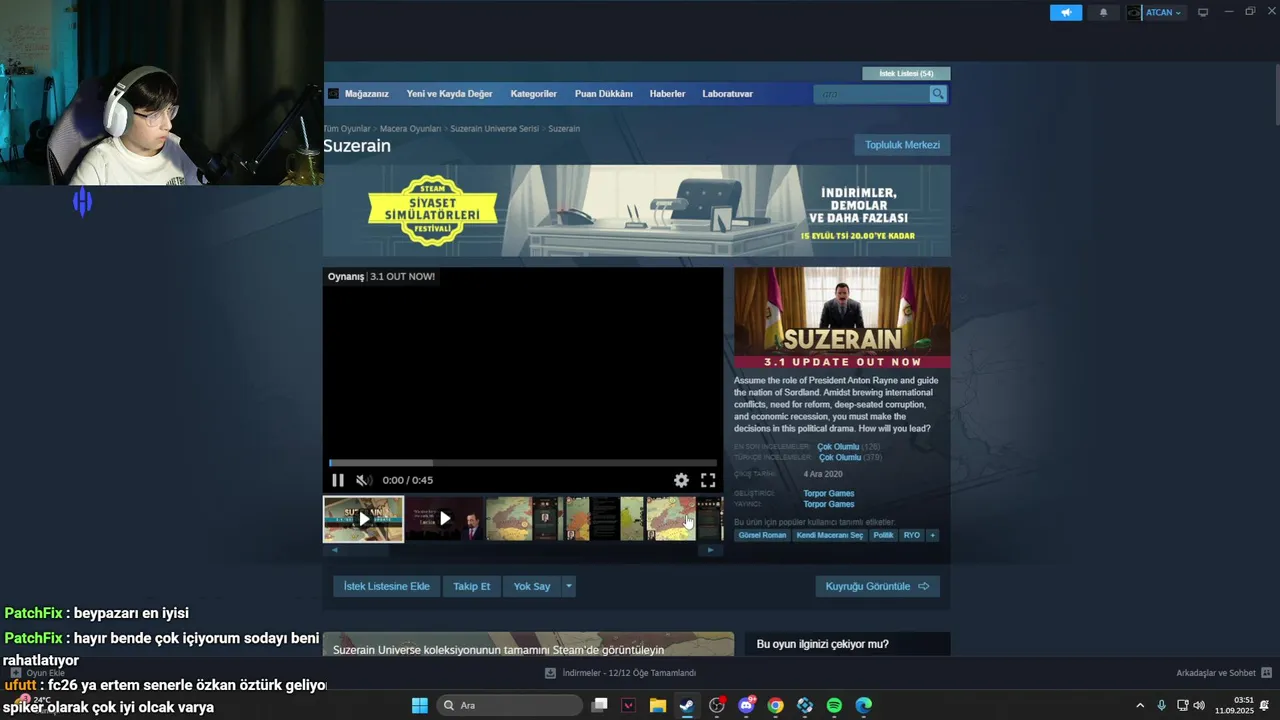Select the Görsel Roman tag
Screen dimensions: 1280x720
pyautogui.click(x=762, y=535)
